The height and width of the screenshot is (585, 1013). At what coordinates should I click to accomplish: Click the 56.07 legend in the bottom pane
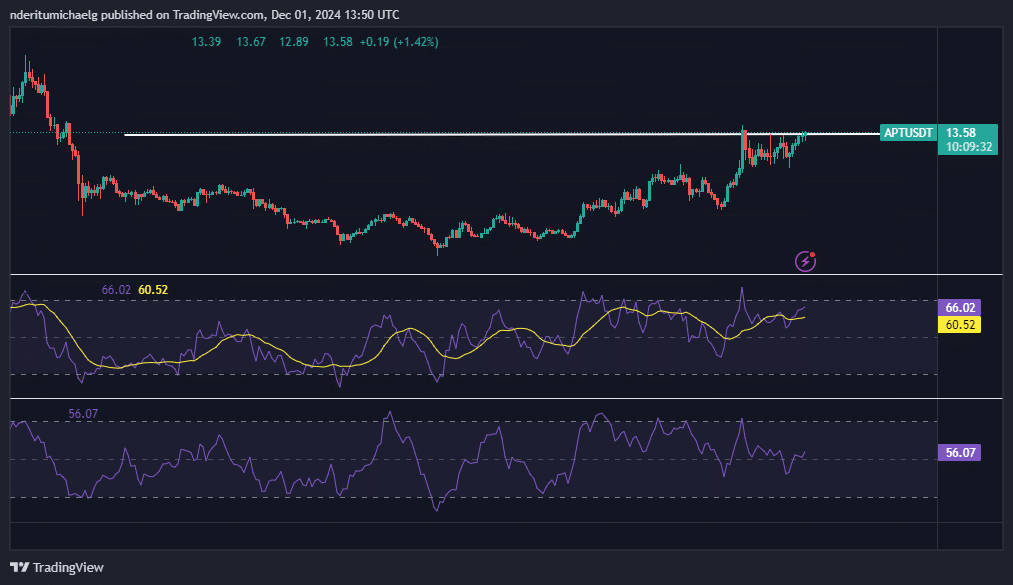click(83, 414)
